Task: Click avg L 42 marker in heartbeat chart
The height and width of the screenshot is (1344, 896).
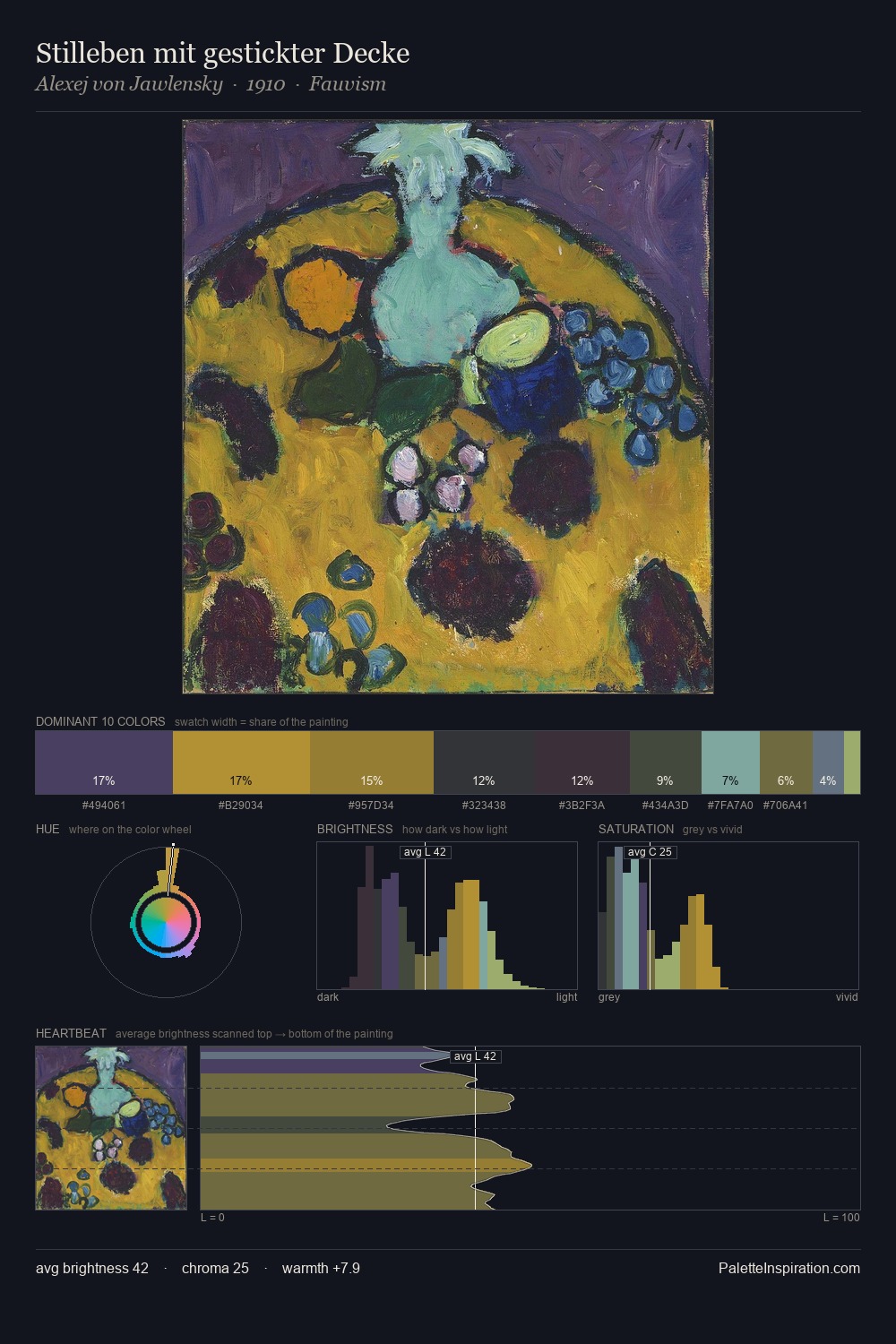Action: click(476, 1056)
